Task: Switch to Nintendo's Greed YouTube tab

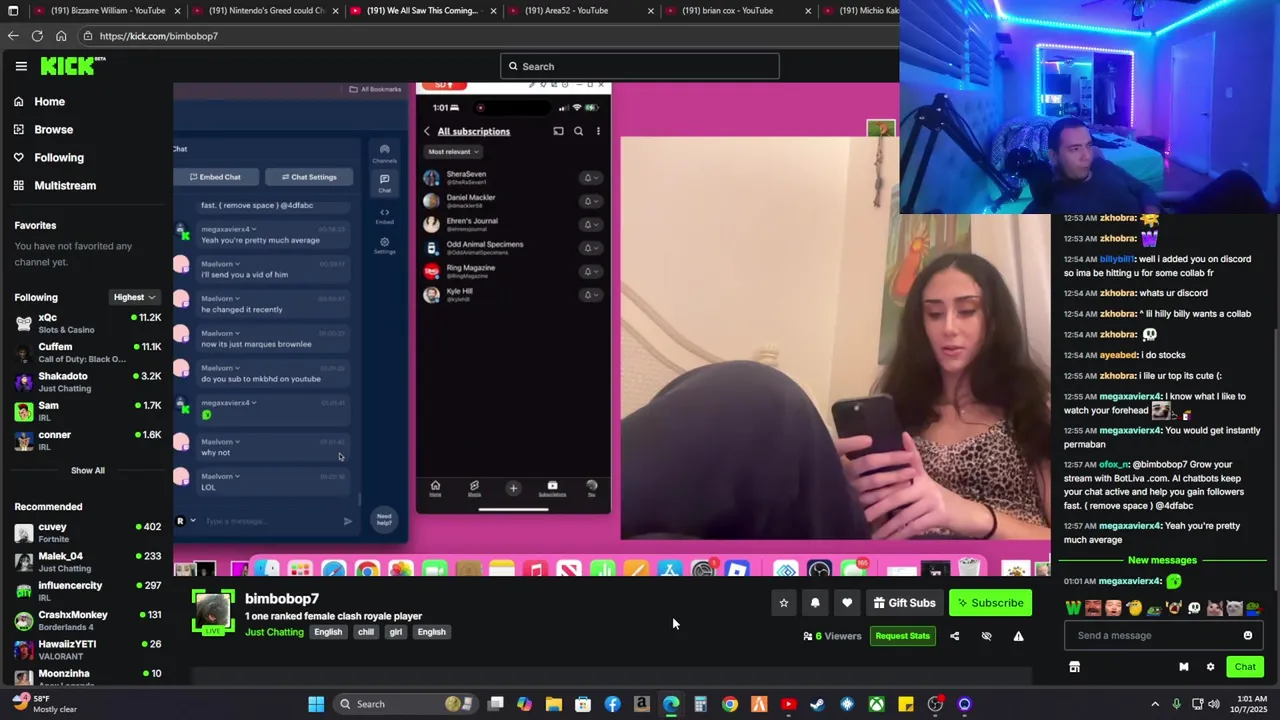Action: [x=263, y=10]
